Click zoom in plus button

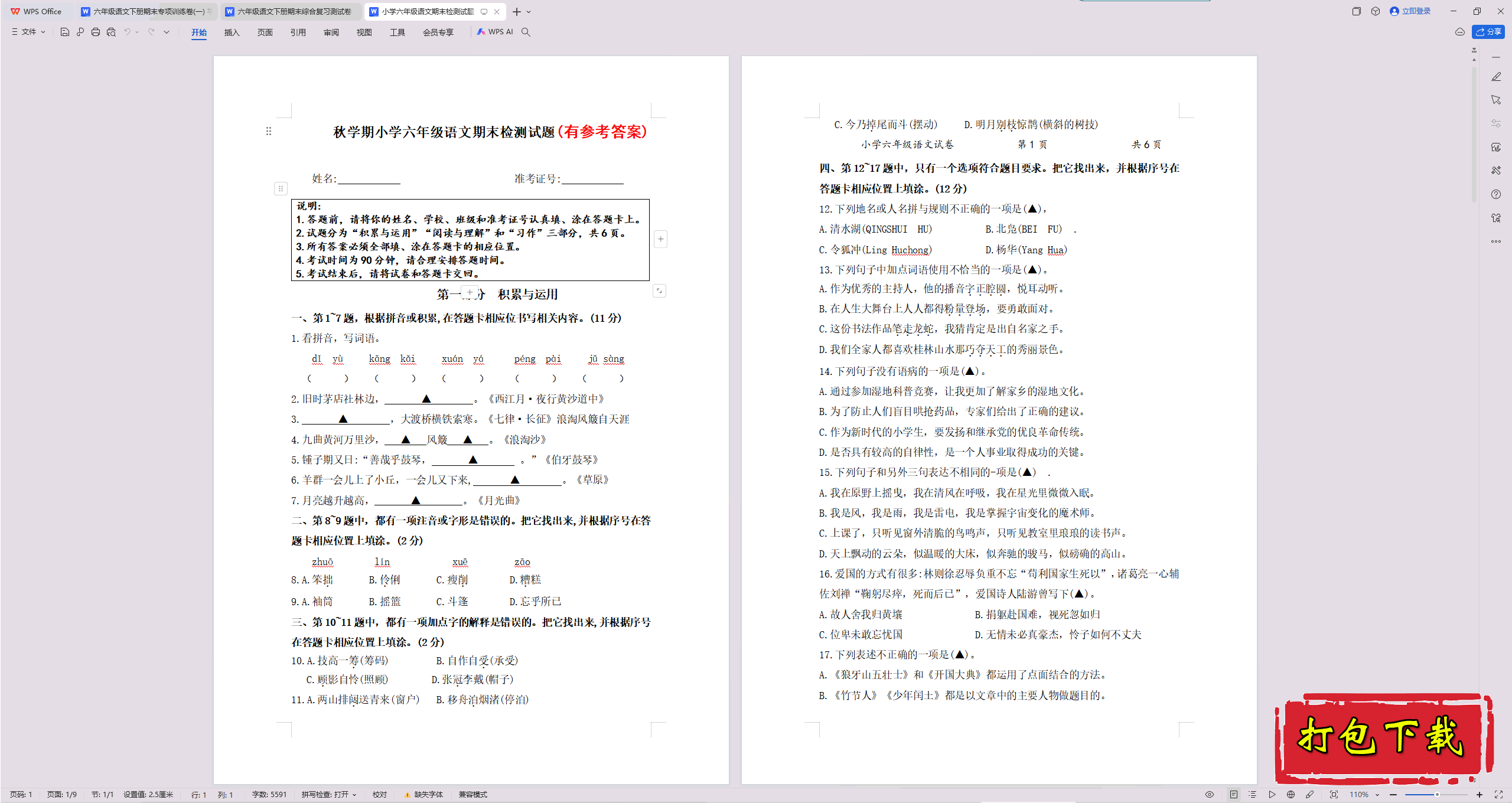click(x=1480, y=795)
